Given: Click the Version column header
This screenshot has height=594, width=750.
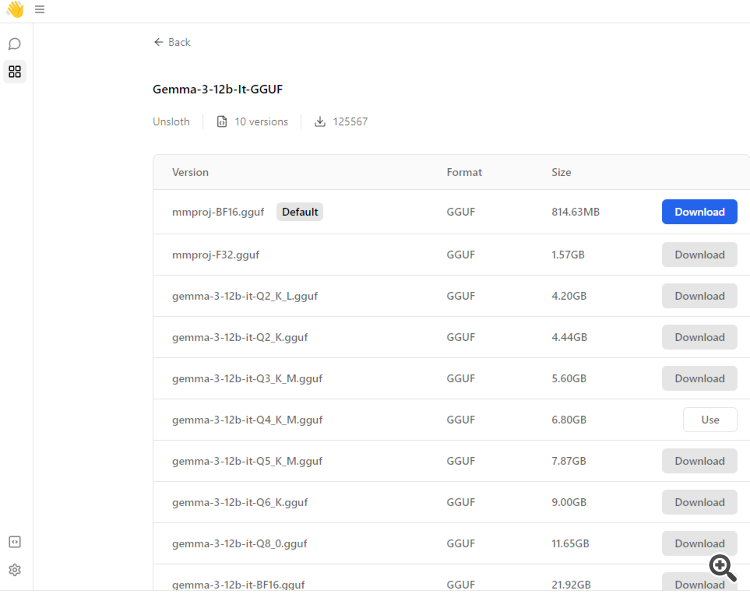Looking at the screenshot, I should point(190,172).
